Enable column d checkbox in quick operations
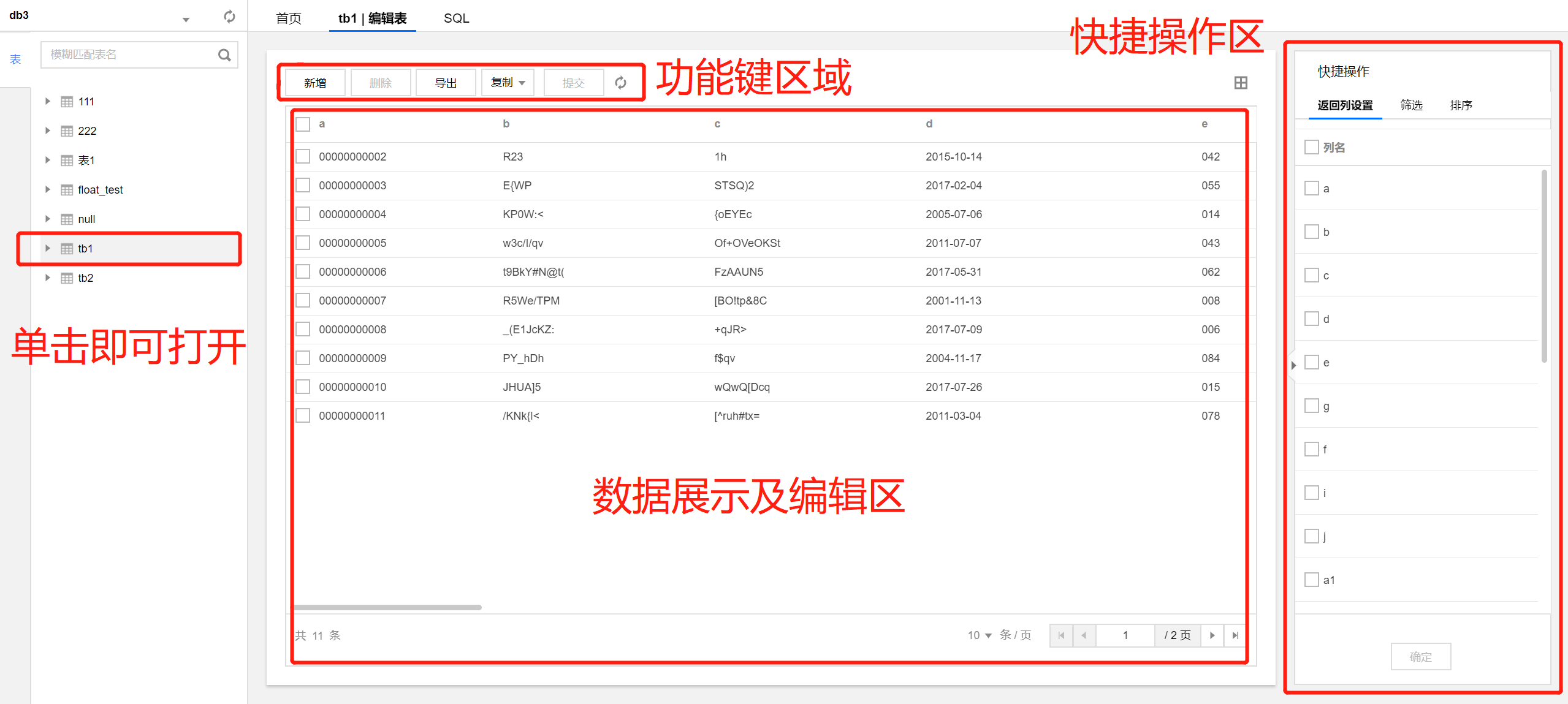 pyautogui.click(x=1311, y=319)
